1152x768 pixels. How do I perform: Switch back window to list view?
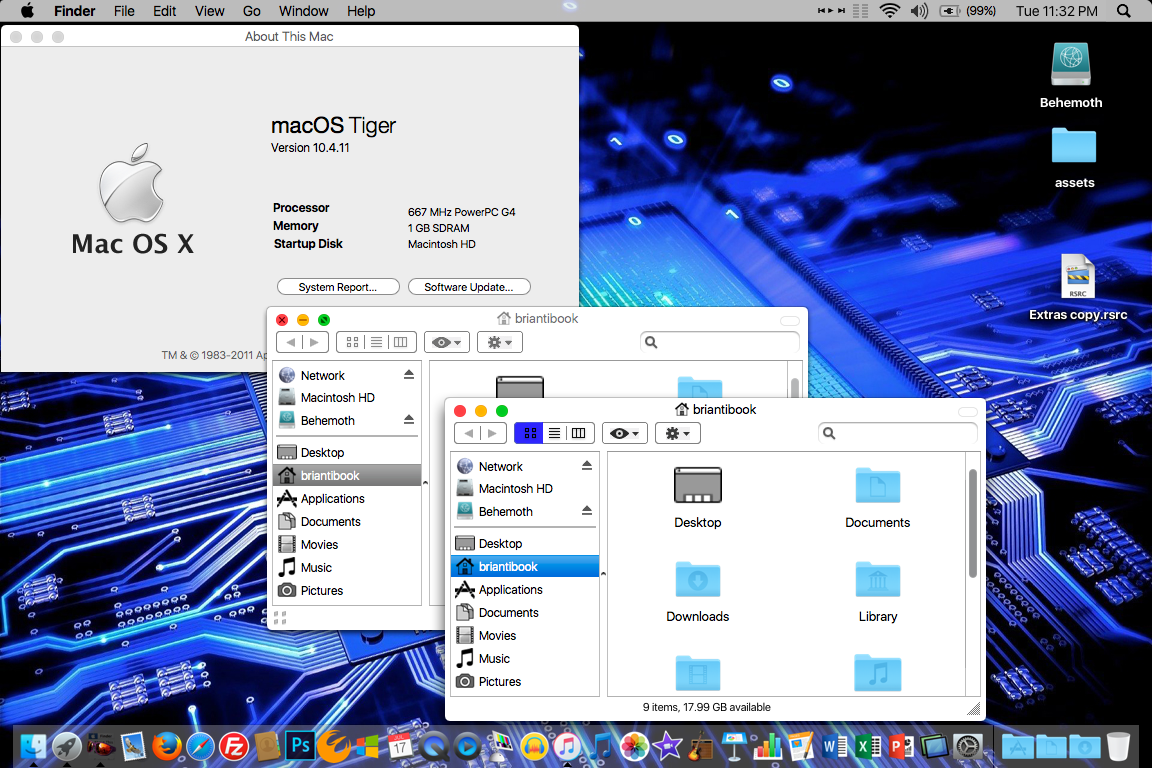pyautogui.click(x=376, y=342)
